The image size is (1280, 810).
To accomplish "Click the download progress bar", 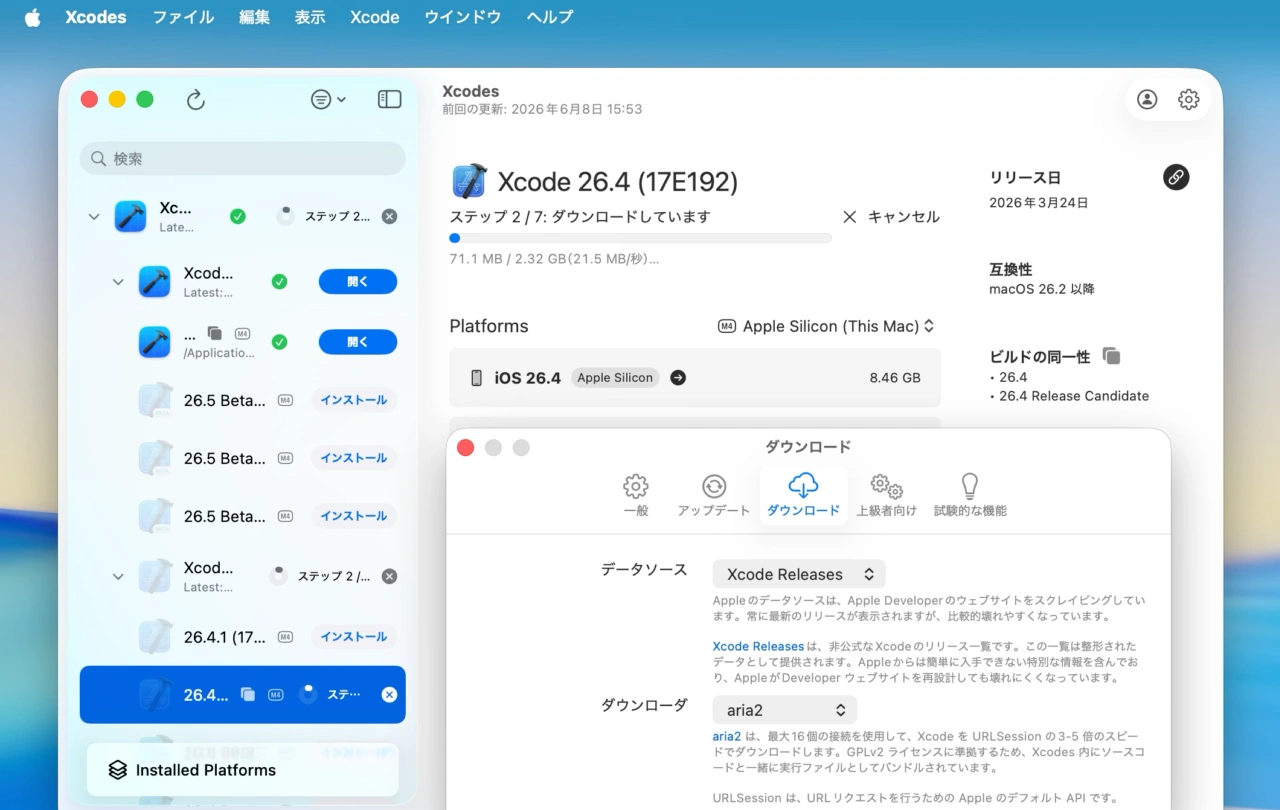I will pos(641,238).
